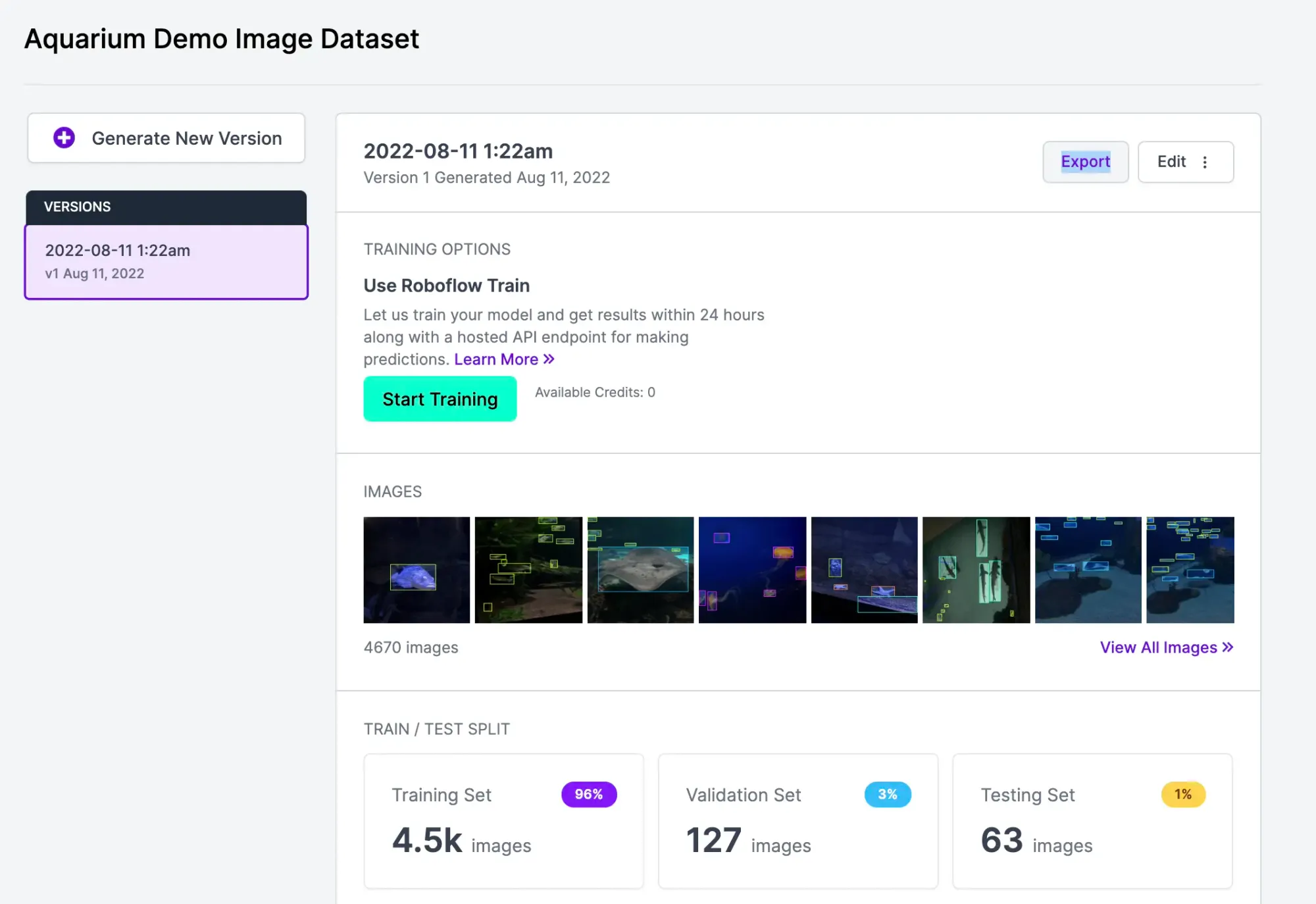Start Training with Roboflow Train
This screenshot has height=904, width=1316.
tap(440, 399)
